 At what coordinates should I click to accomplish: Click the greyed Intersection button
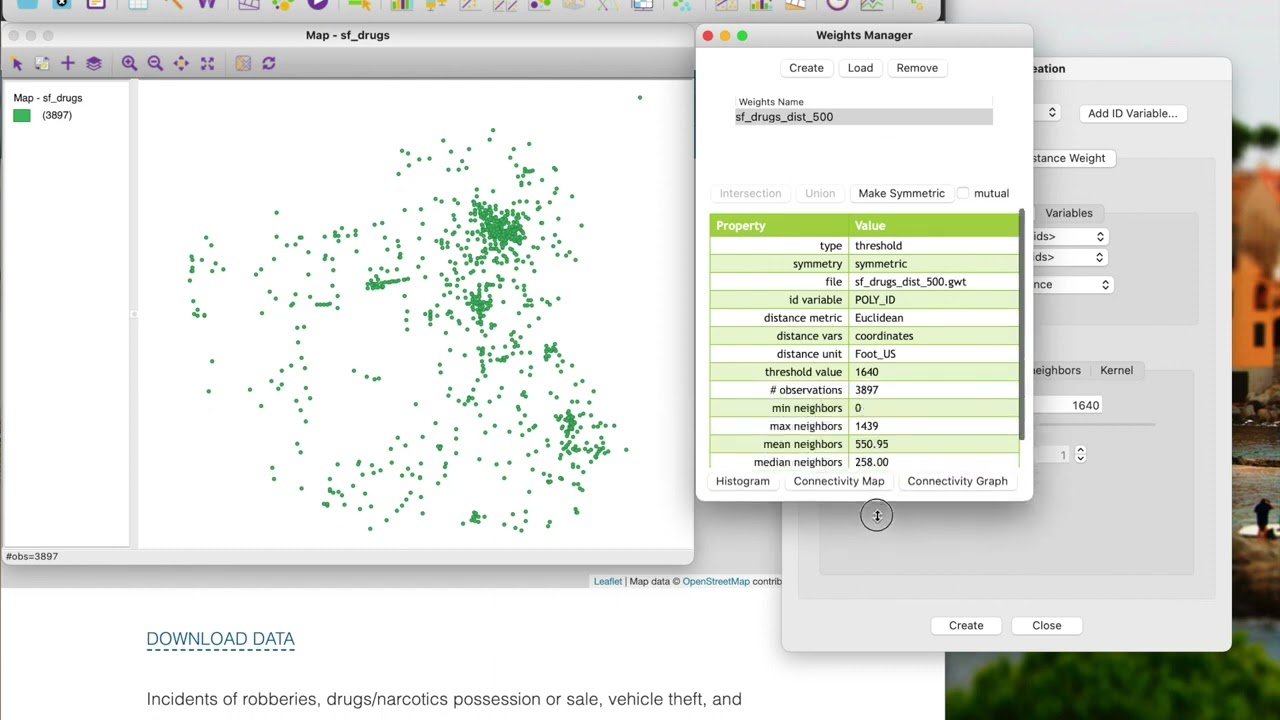click(x=750, y=193)
